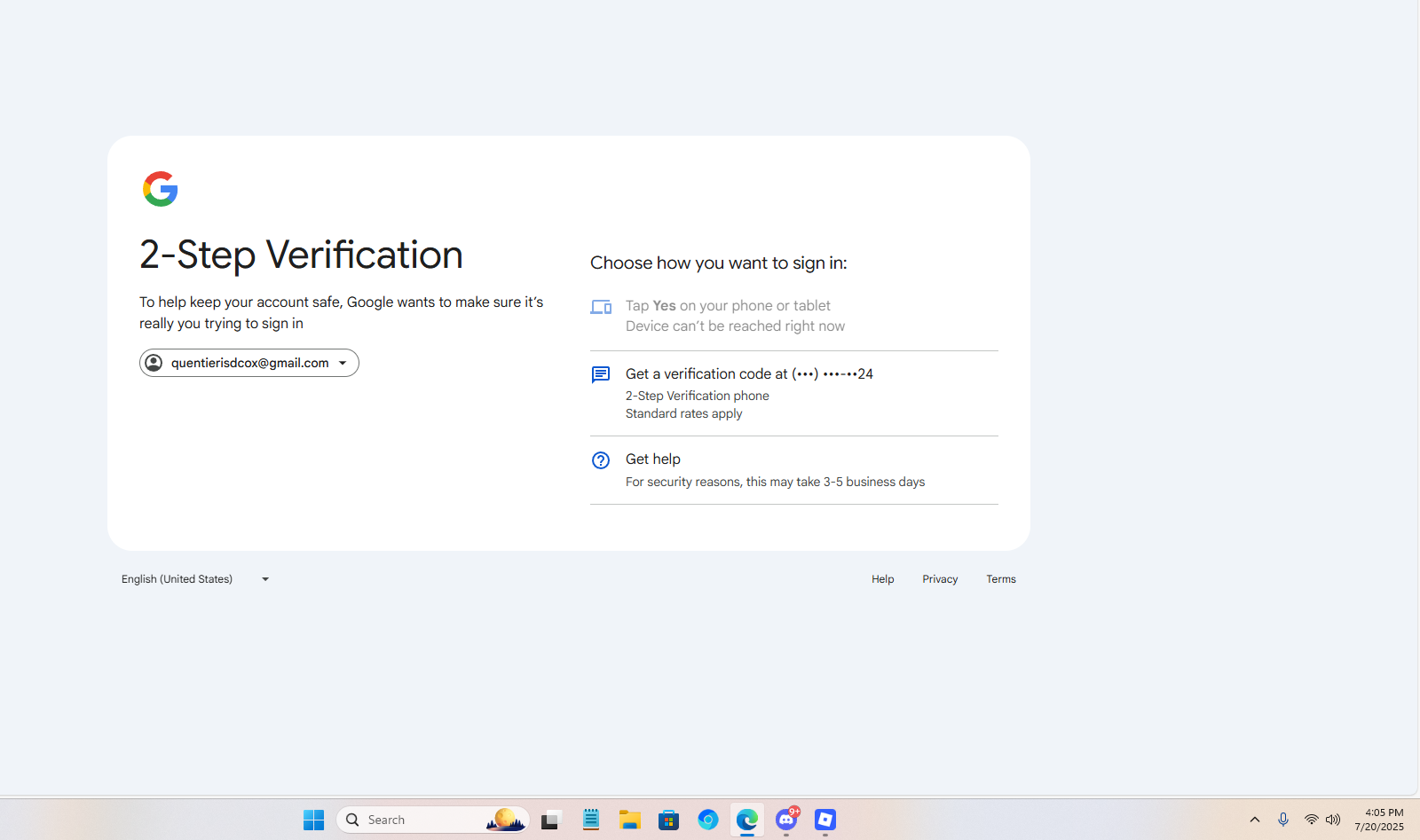Click the text message icon for verification code
The width and height of the screenshot is (1420, 840).
click(601, 374)
